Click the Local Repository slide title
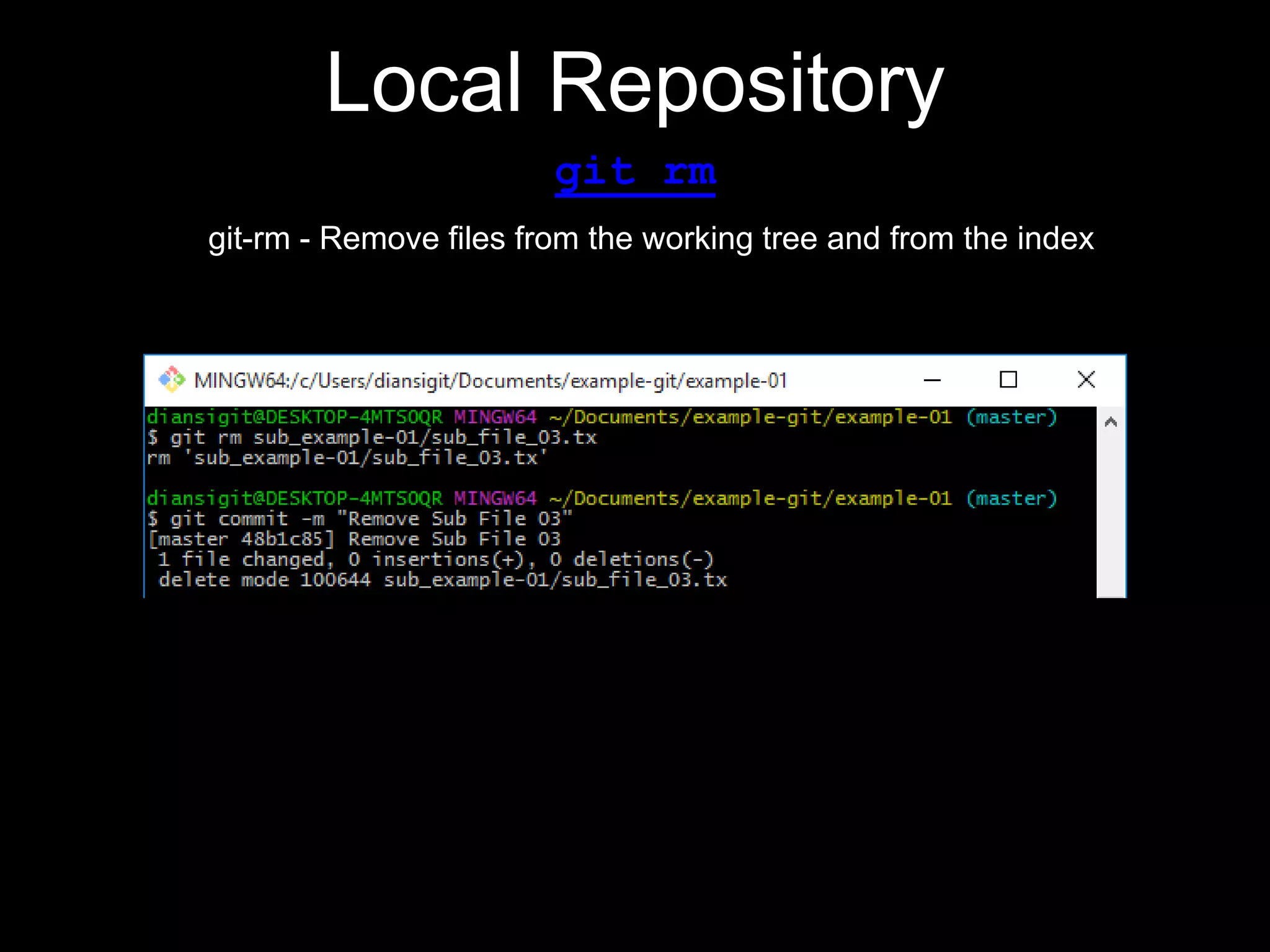 point(634,82)
